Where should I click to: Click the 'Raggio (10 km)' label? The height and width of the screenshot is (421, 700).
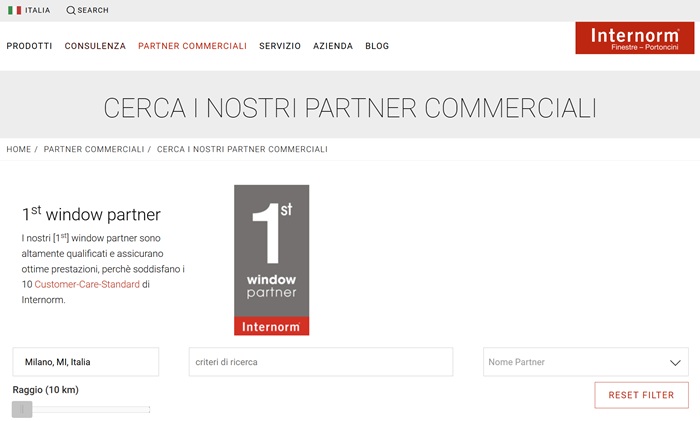click(46, 390)
